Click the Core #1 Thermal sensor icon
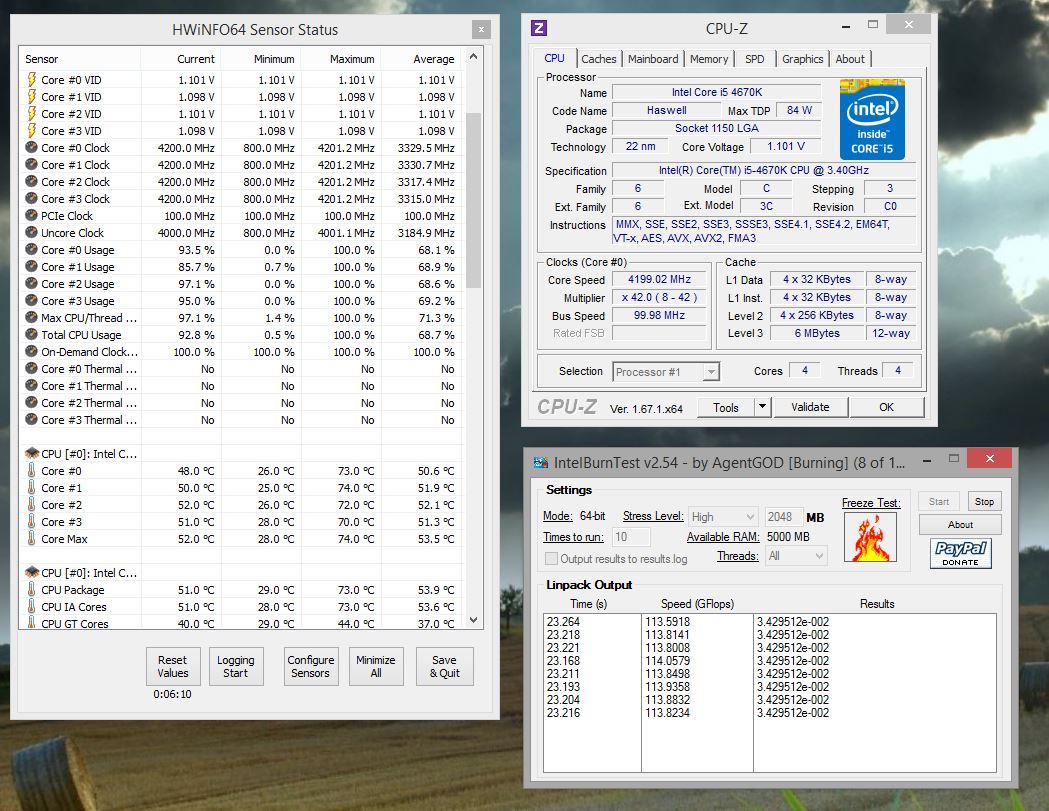 tap(31, 385)
